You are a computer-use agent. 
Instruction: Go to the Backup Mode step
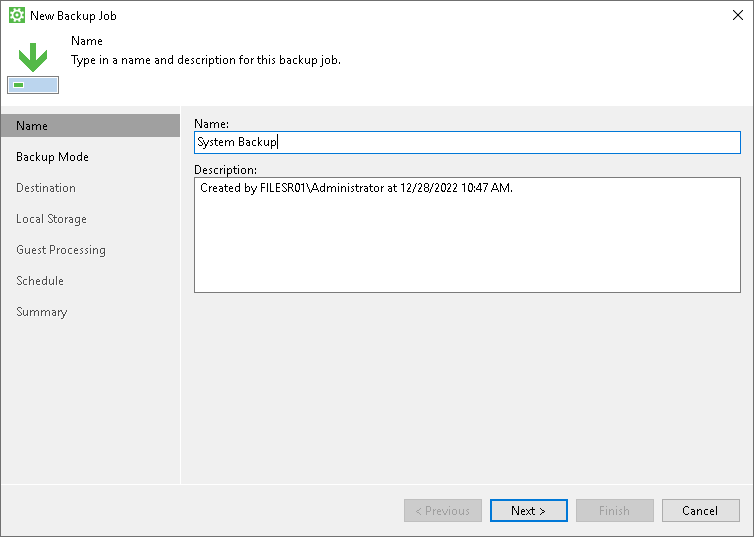[x=52, y=157]
